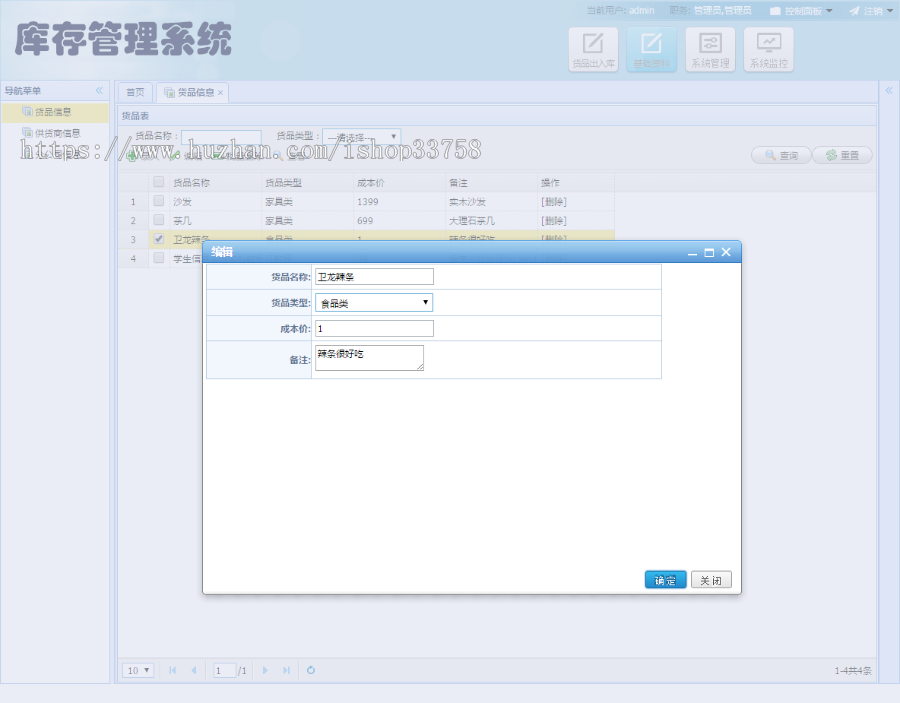Open the 系统监控 module icon
The image size is (900, 703).
click(x=768, y=48)
